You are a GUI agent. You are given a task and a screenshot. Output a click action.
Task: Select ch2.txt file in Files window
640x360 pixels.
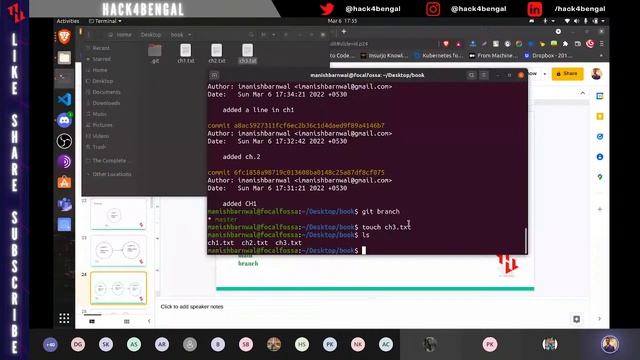(217, 53)
